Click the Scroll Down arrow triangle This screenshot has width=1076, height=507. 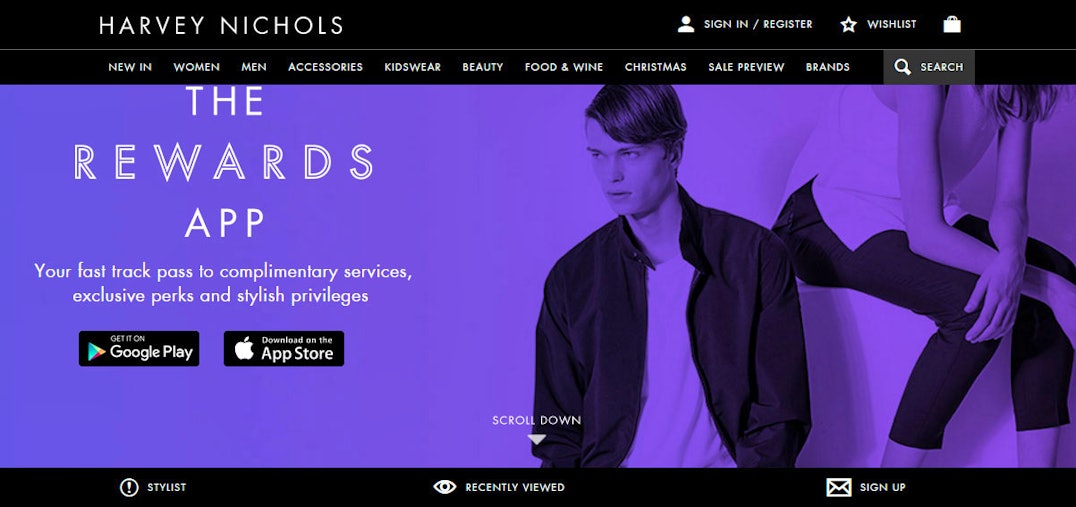tap(537, 439)
